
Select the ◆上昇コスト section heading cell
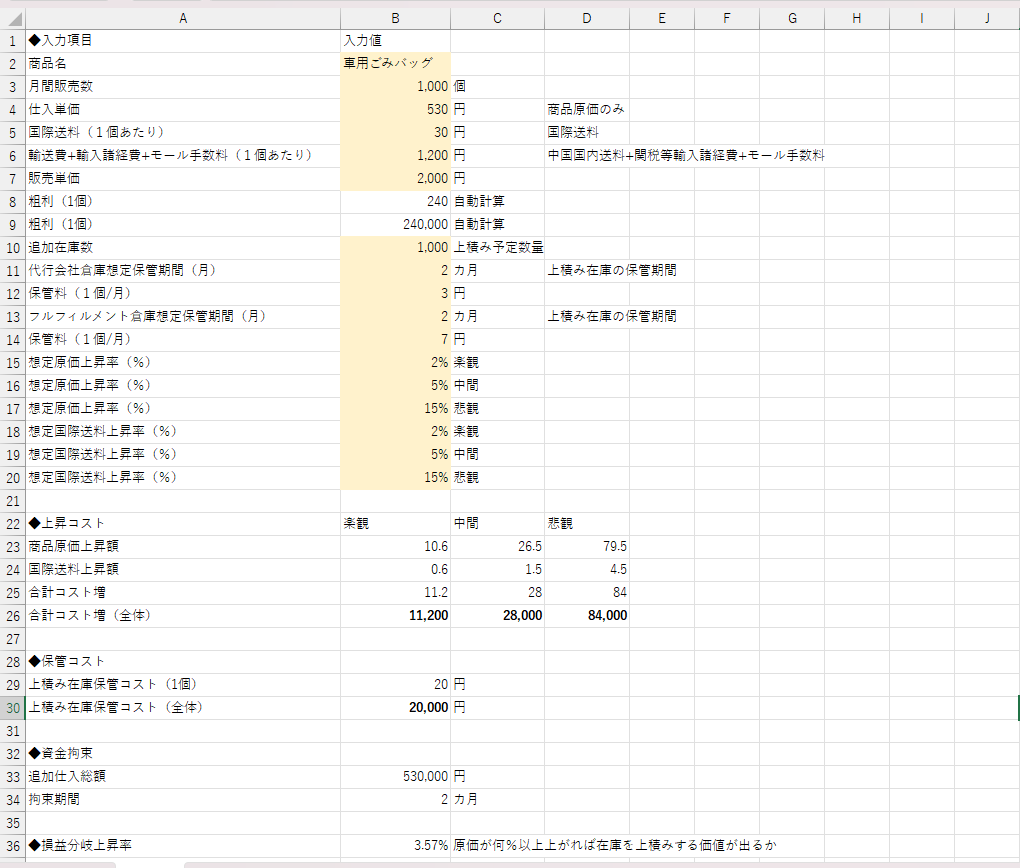(182, 523)
